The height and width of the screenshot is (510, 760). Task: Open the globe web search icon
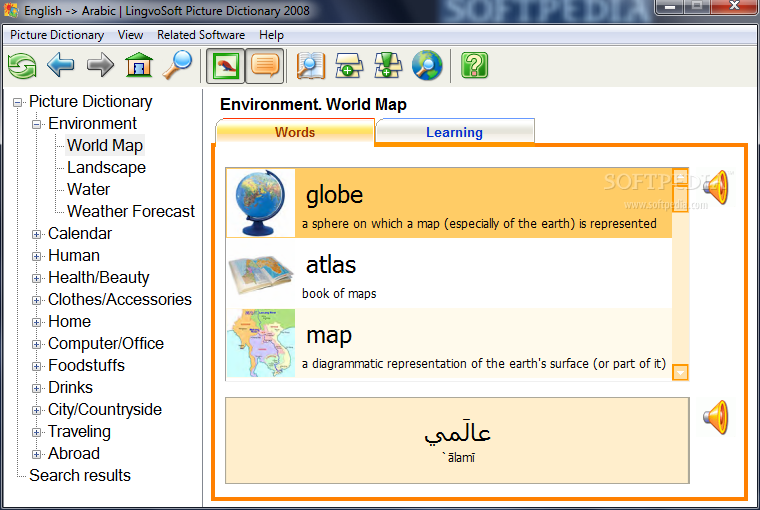[x=427, y=65]
